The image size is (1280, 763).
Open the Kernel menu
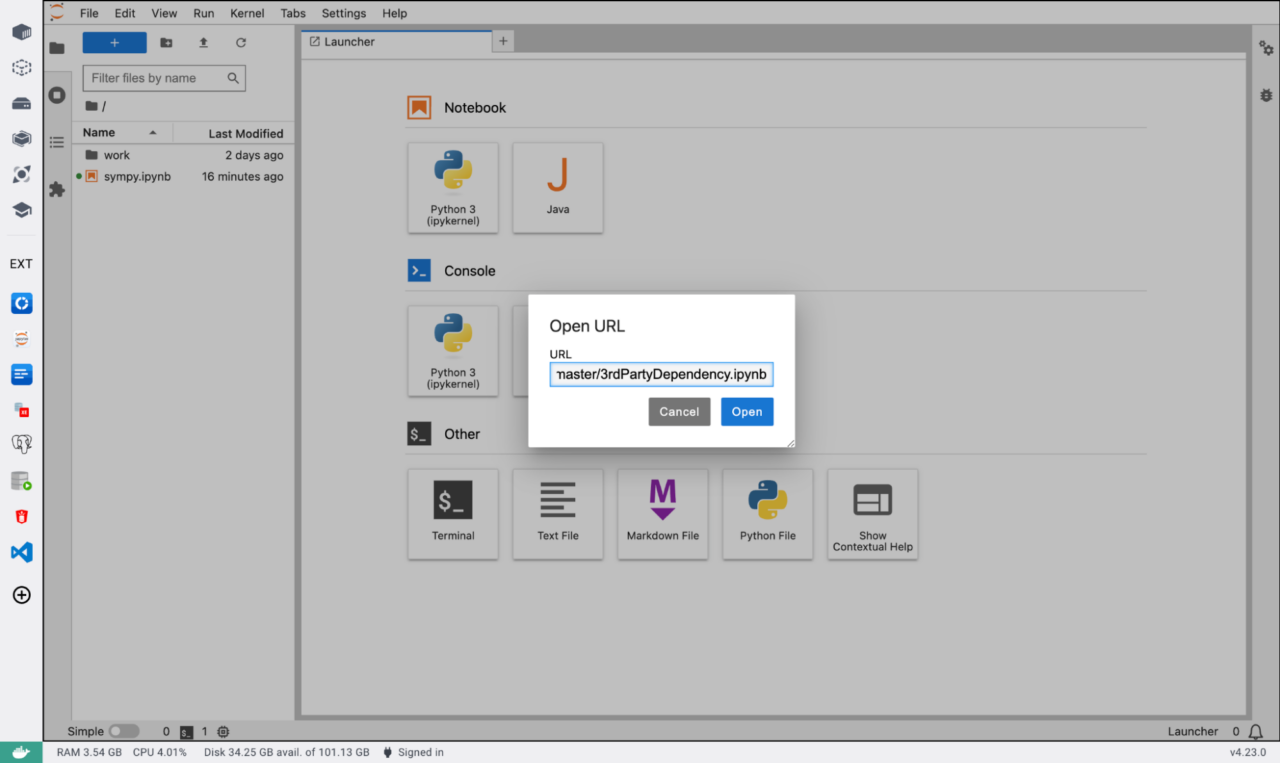pos(247,13)
